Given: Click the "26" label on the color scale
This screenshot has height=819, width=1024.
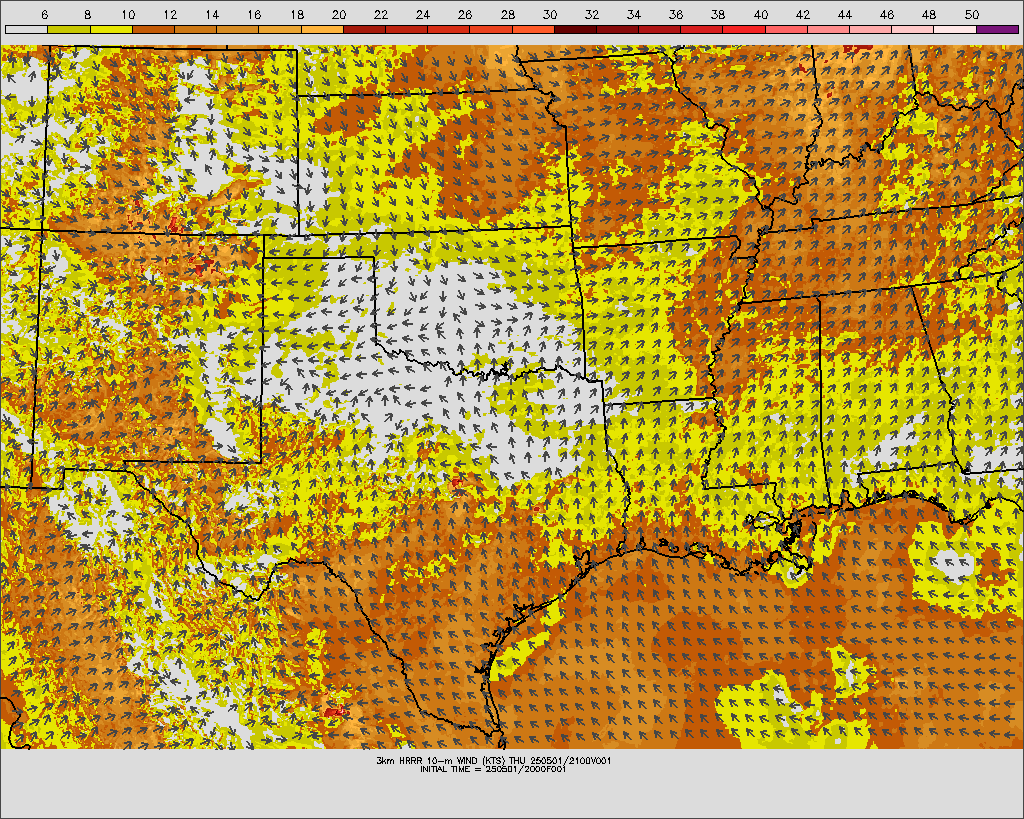Looking at the screenshot, I should point(464,14).
